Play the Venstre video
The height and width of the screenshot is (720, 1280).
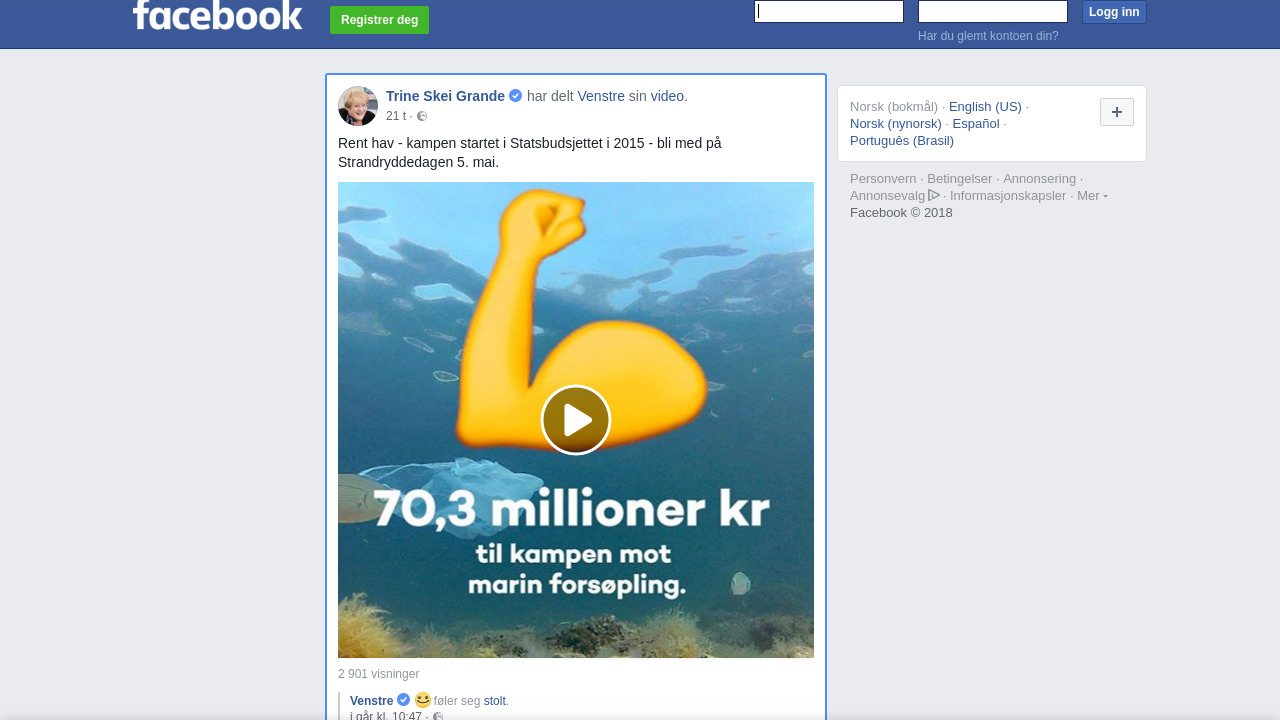(x=576, y=420)
